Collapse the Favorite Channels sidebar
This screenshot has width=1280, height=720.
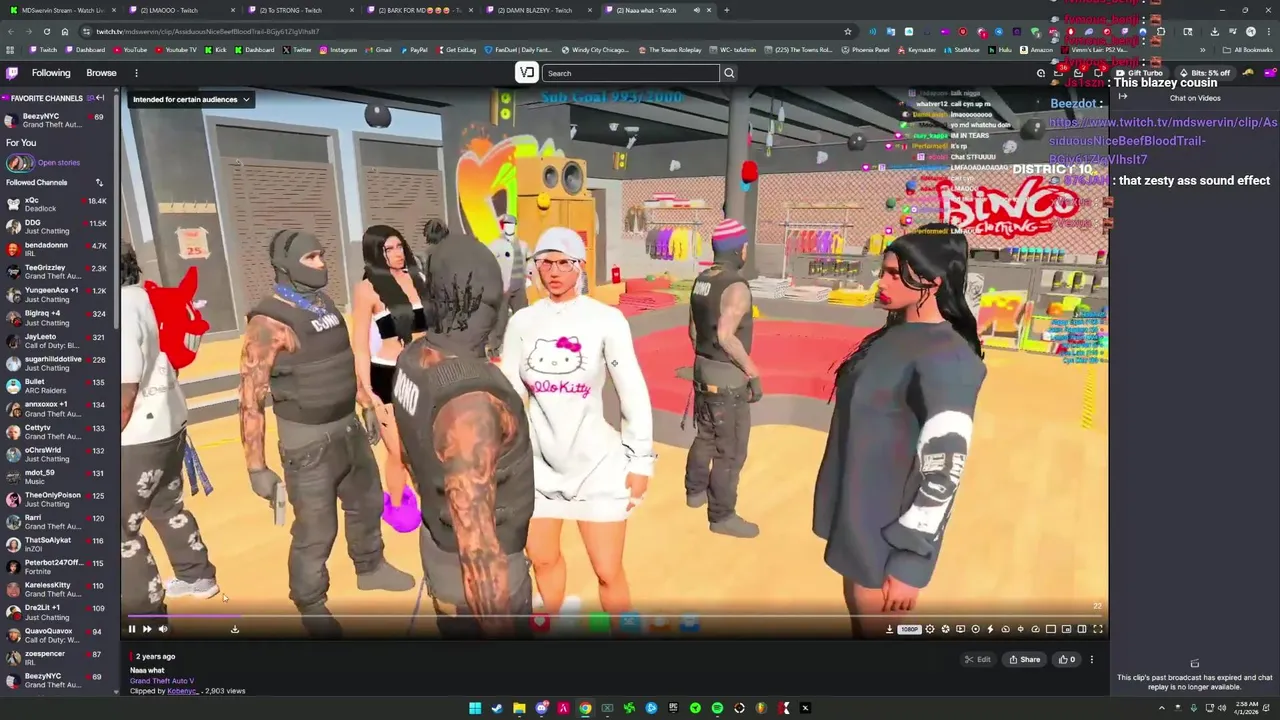click(x=100, y=98)
